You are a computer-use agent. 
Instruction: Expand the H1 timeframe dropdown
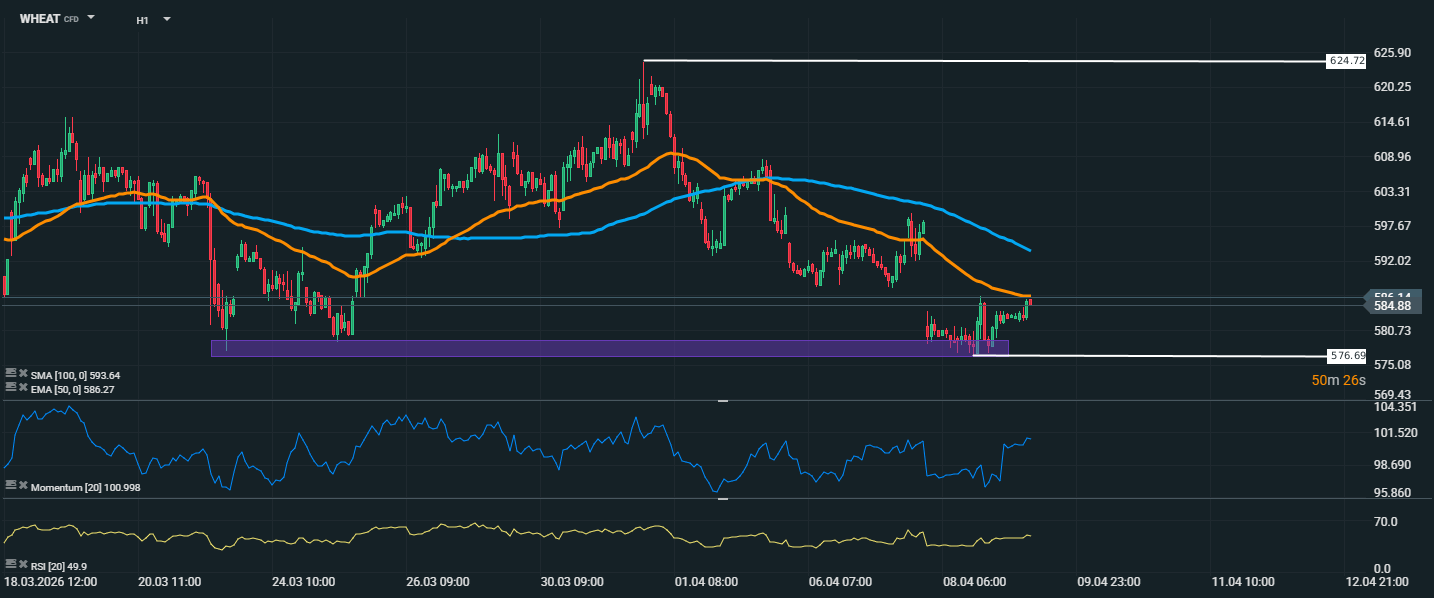[166, 19]
